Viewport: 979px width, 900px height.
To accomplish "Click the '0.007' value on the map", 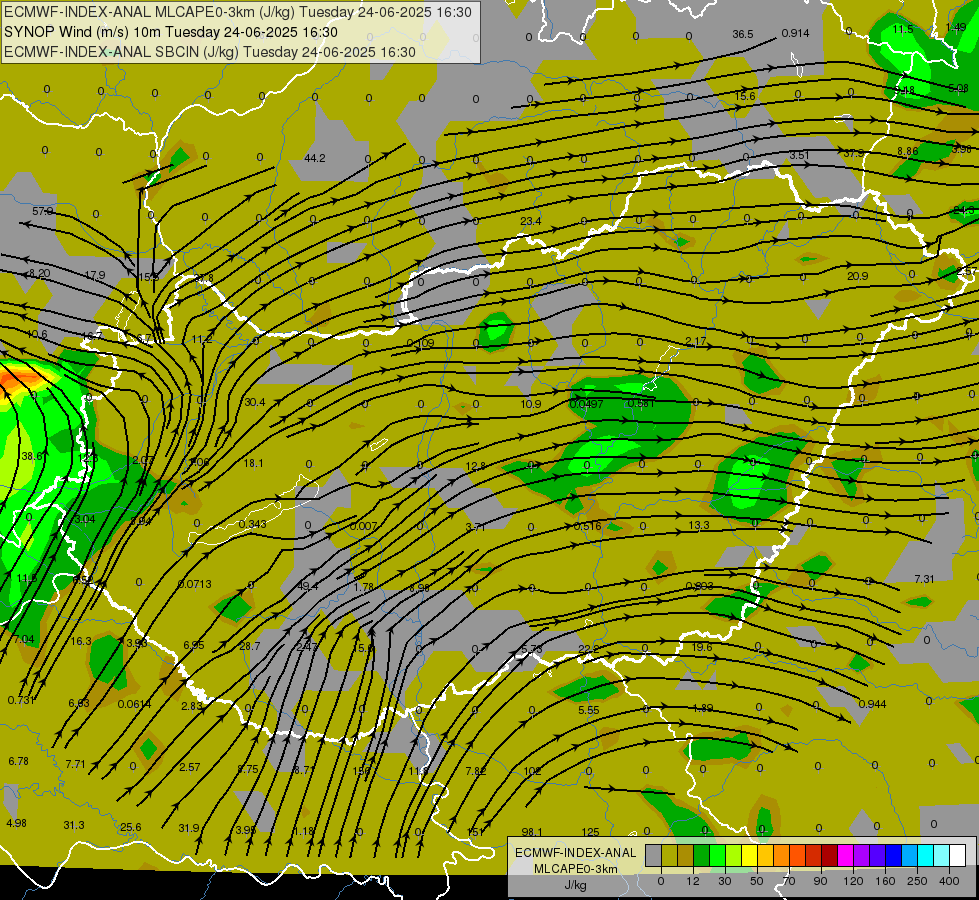I will [x=363, y=526].
